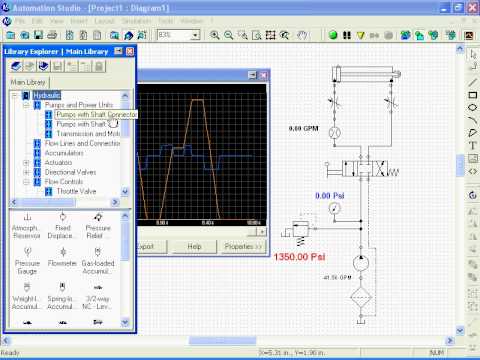Open the File menu

(x=20, y=21)
